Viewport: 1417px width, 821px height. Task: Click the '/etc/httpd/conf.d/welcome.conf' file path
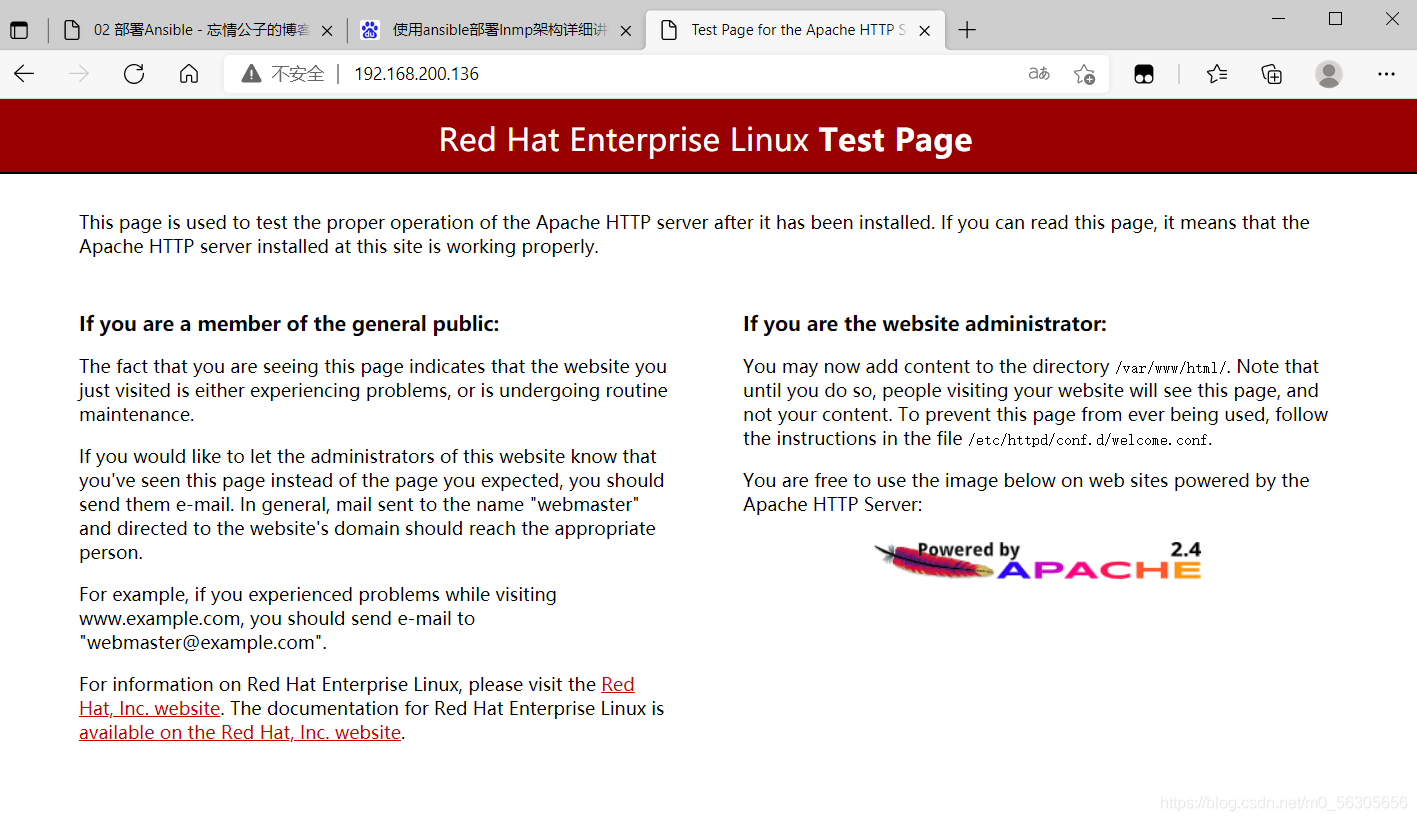pos(1090,439)
